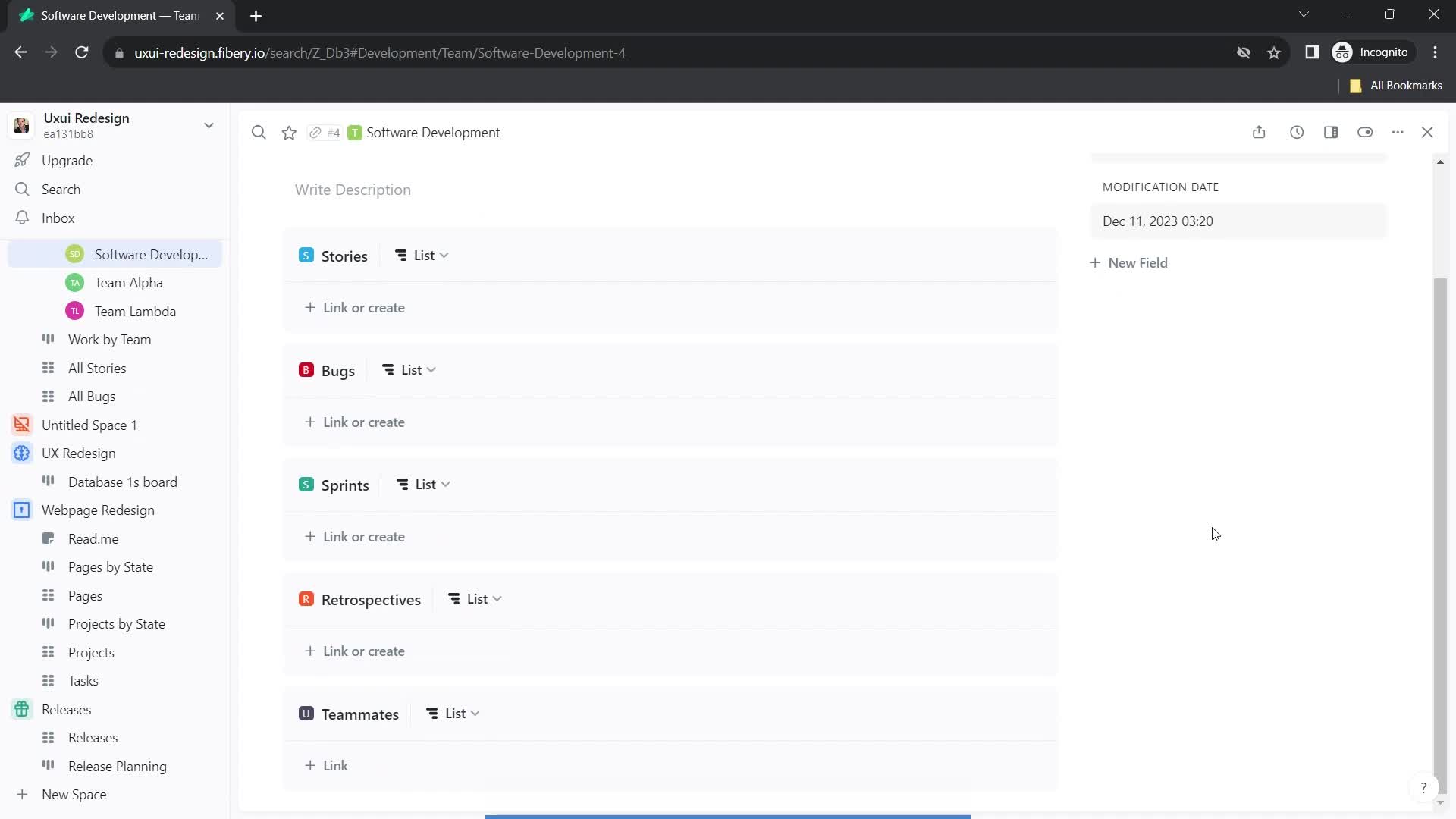
Task: Select Team Lambda in sidebar
Action: (135, 311)
